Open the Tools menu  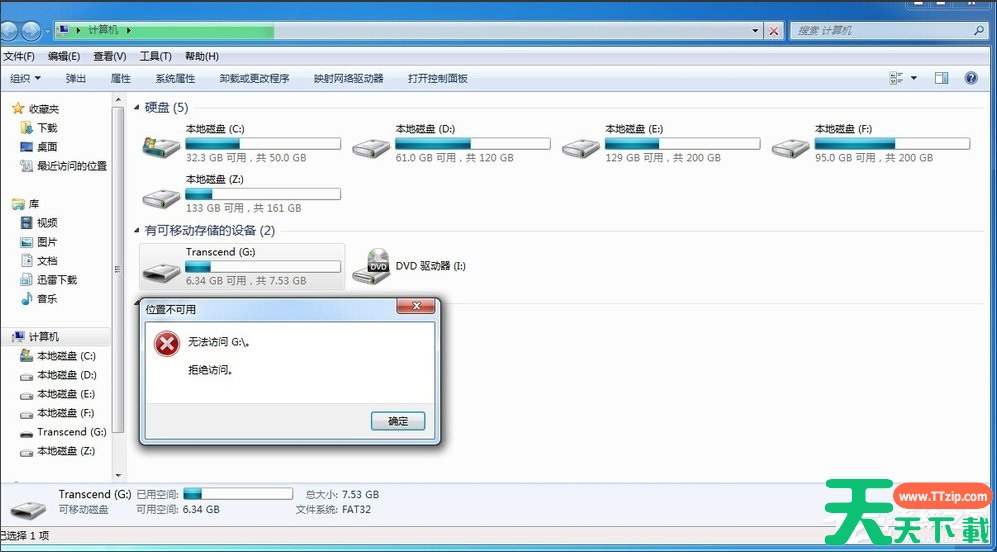click(x=155, y=56)
